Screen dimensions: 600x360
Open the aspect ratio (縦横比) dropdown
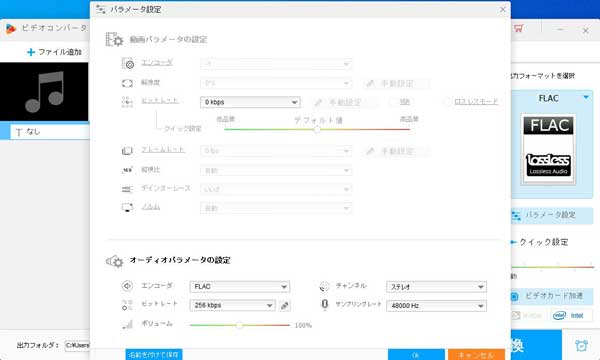coord(276,170)
